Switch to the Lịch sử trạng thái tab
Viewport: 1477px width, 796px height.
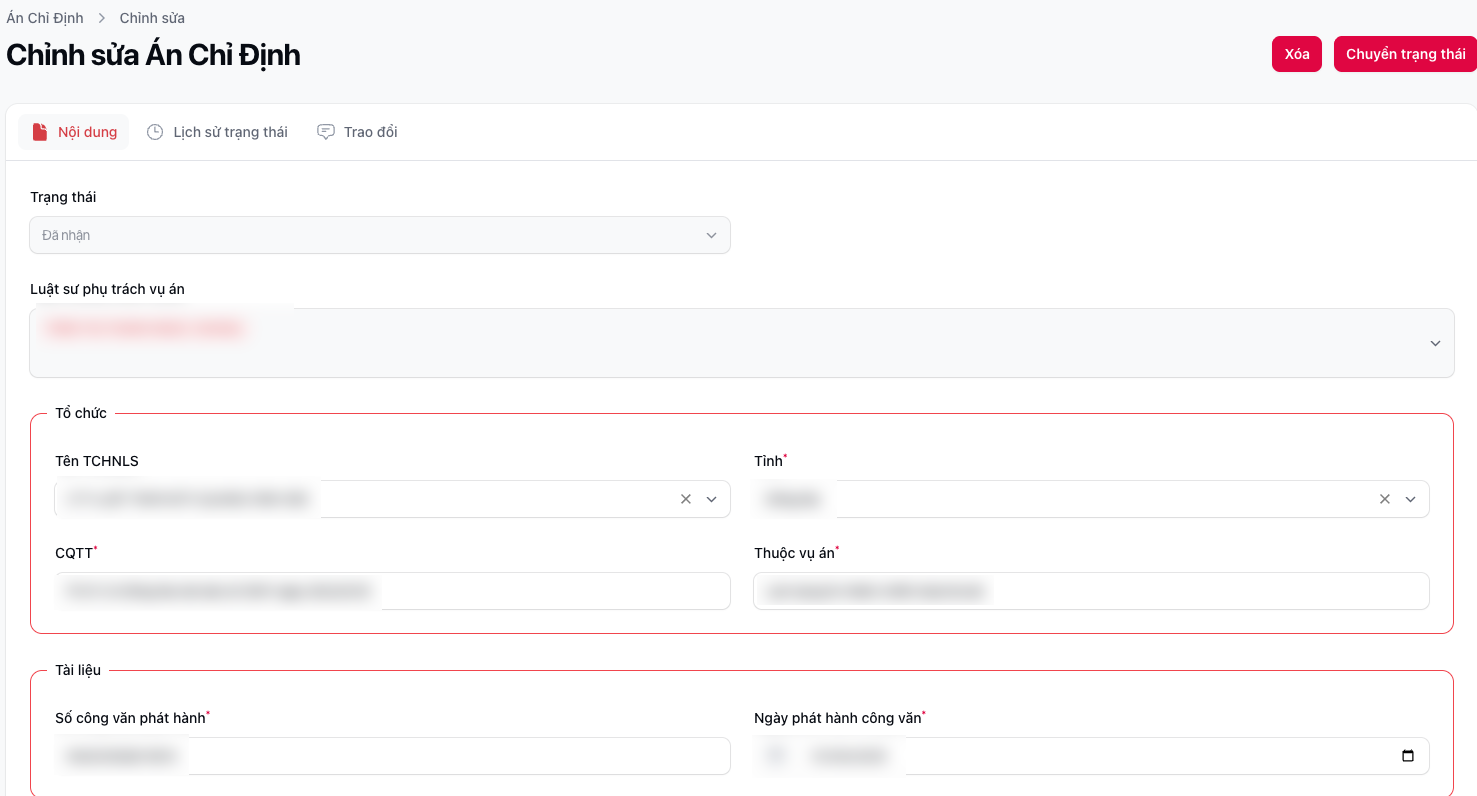pyautogui.click(x=230, y=132)
